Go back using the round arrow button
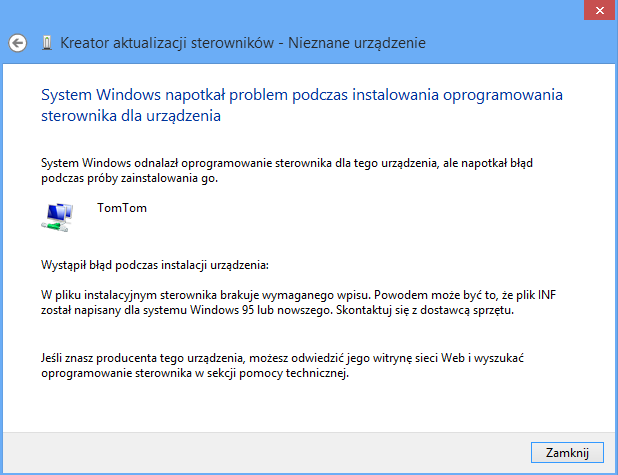618x475 pixels. 18,43
